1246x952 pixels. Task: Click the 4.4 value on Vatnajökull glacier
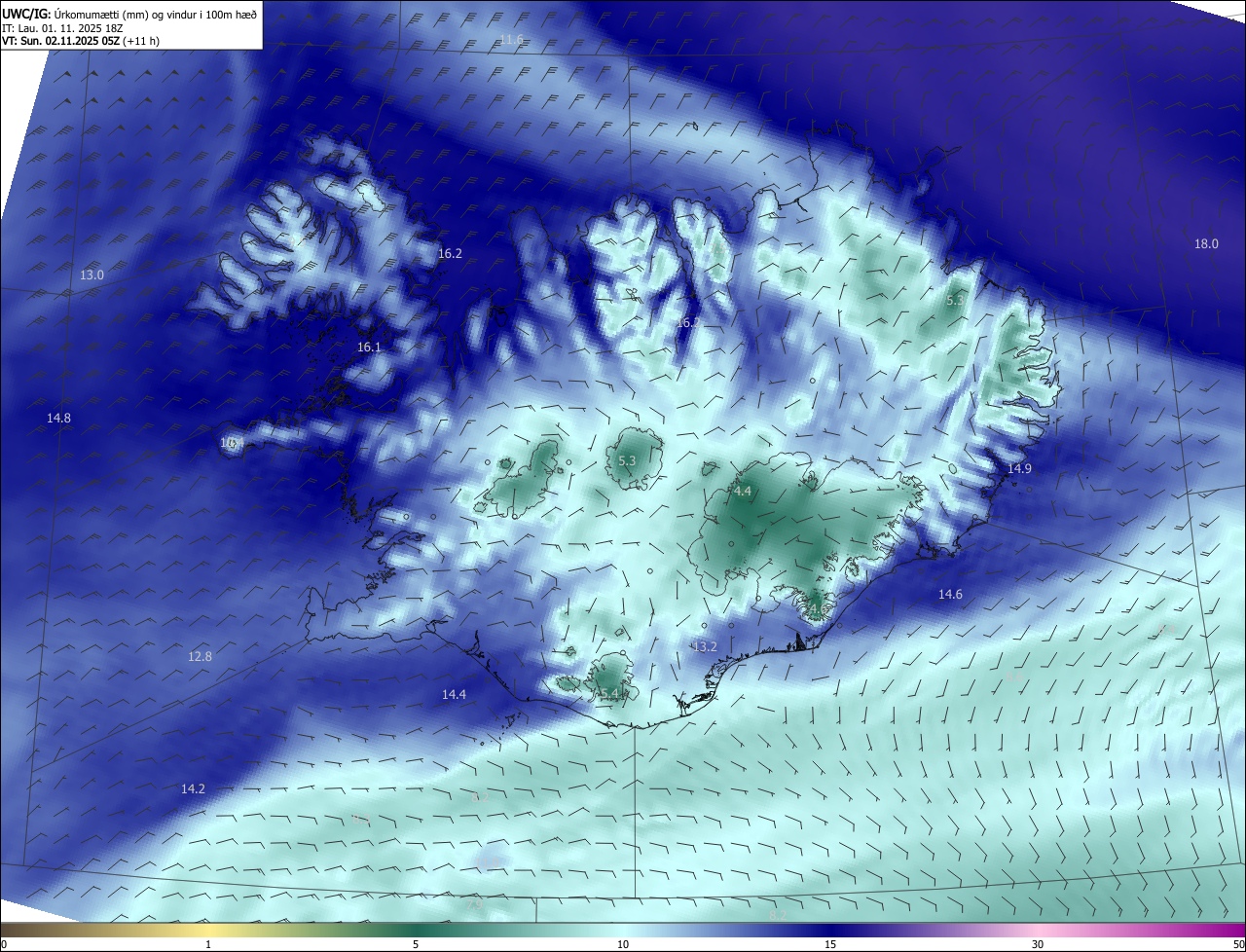coord(743,492)
